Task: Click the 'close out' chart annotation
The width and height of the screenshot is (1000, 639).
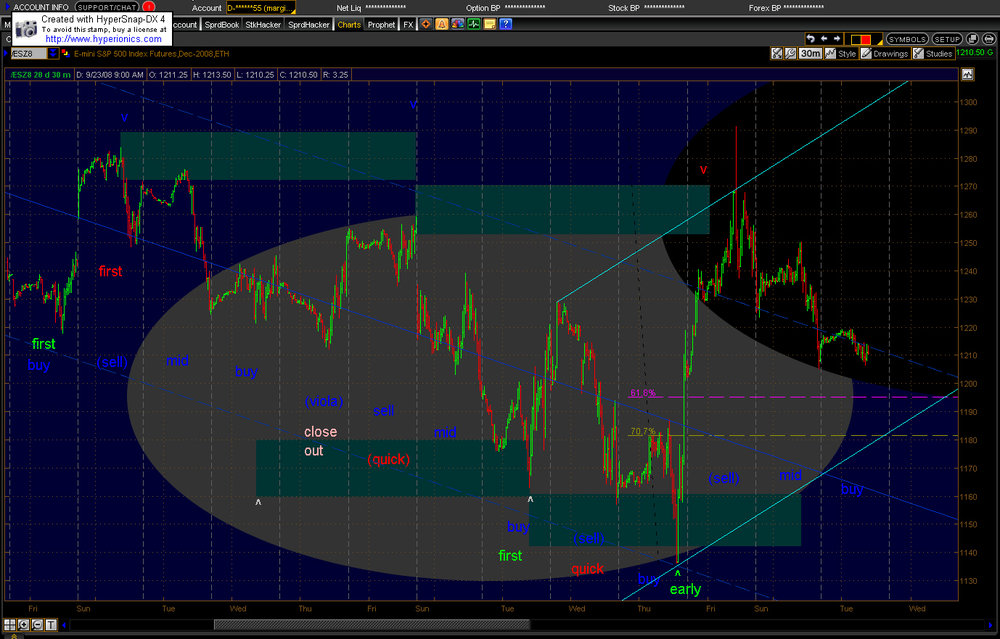Action: pyautogui.click(x=320, y=441)
